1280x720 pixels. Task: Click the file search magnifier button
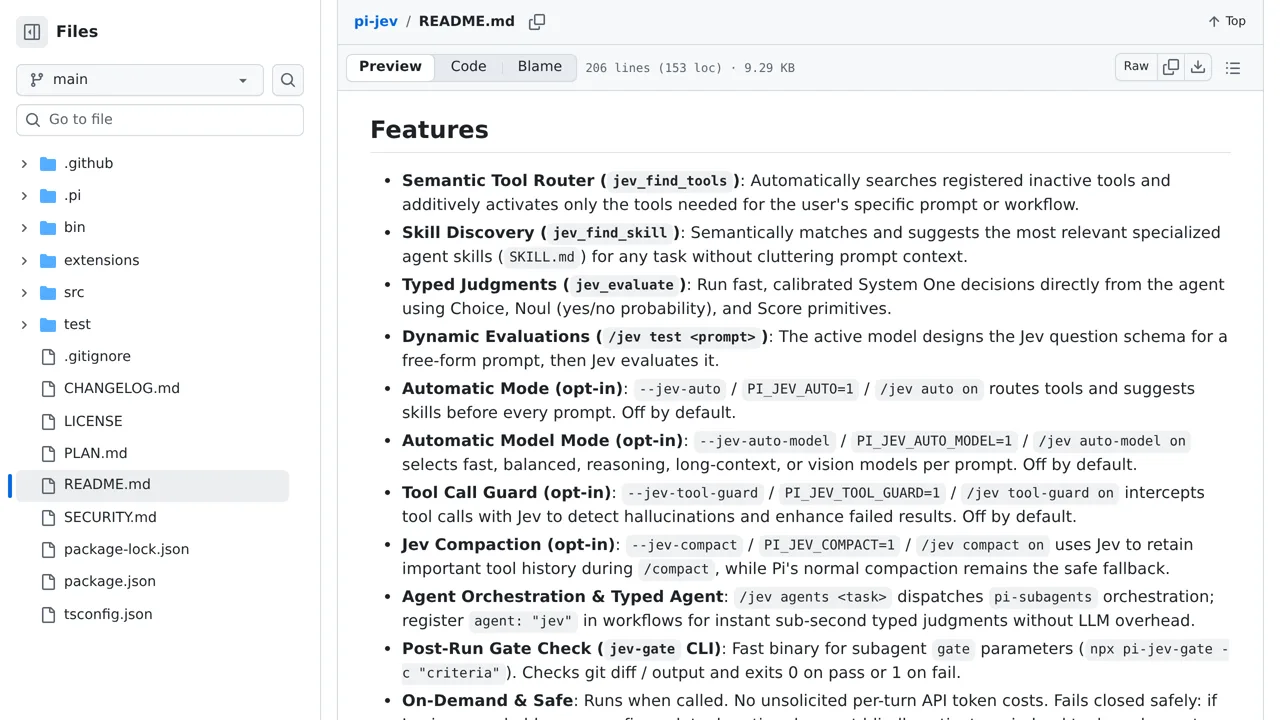click(x=288, y=80)
